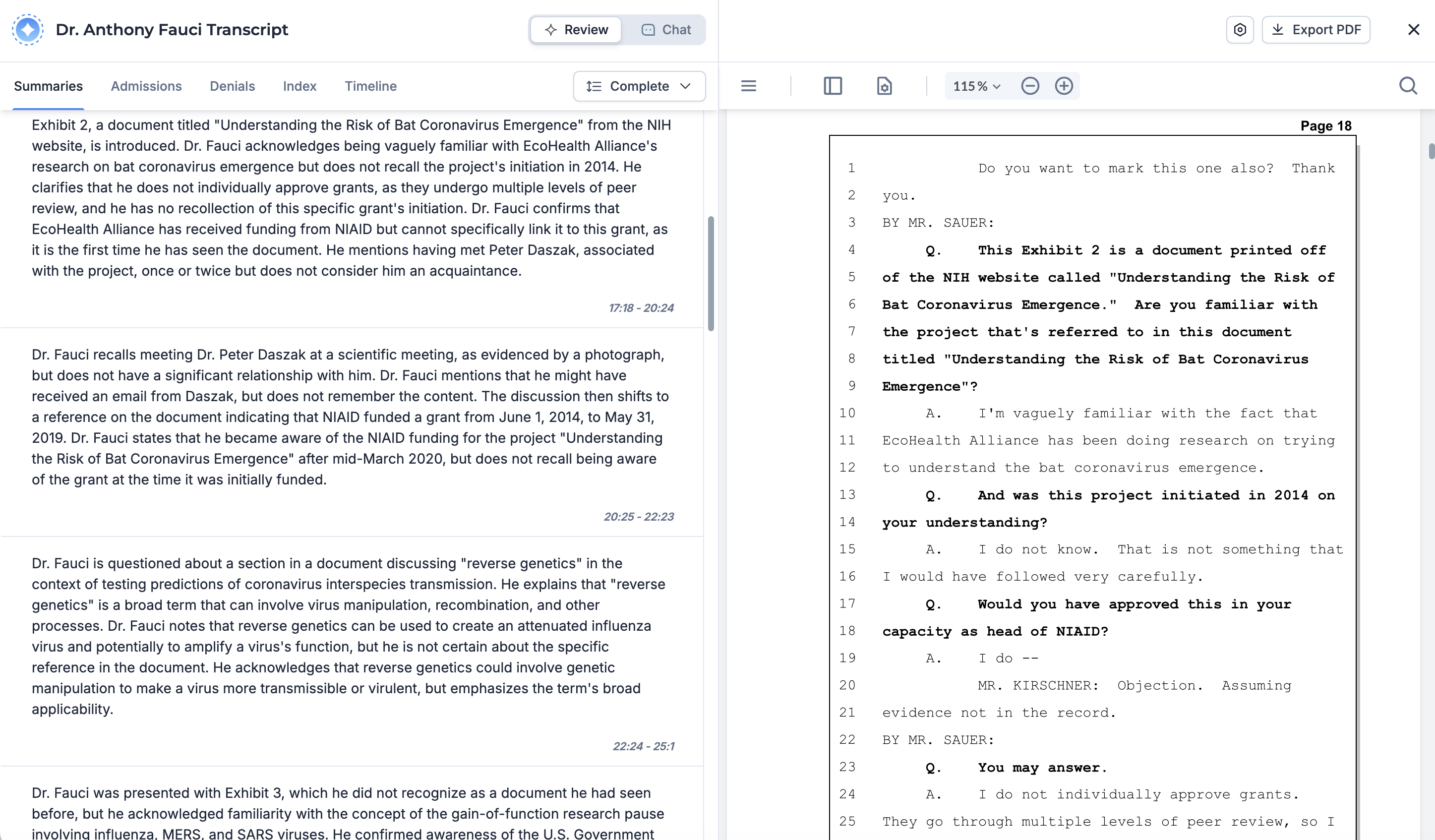Switch to the Timeline tab

pyautogui.click(x=370, y=86)
